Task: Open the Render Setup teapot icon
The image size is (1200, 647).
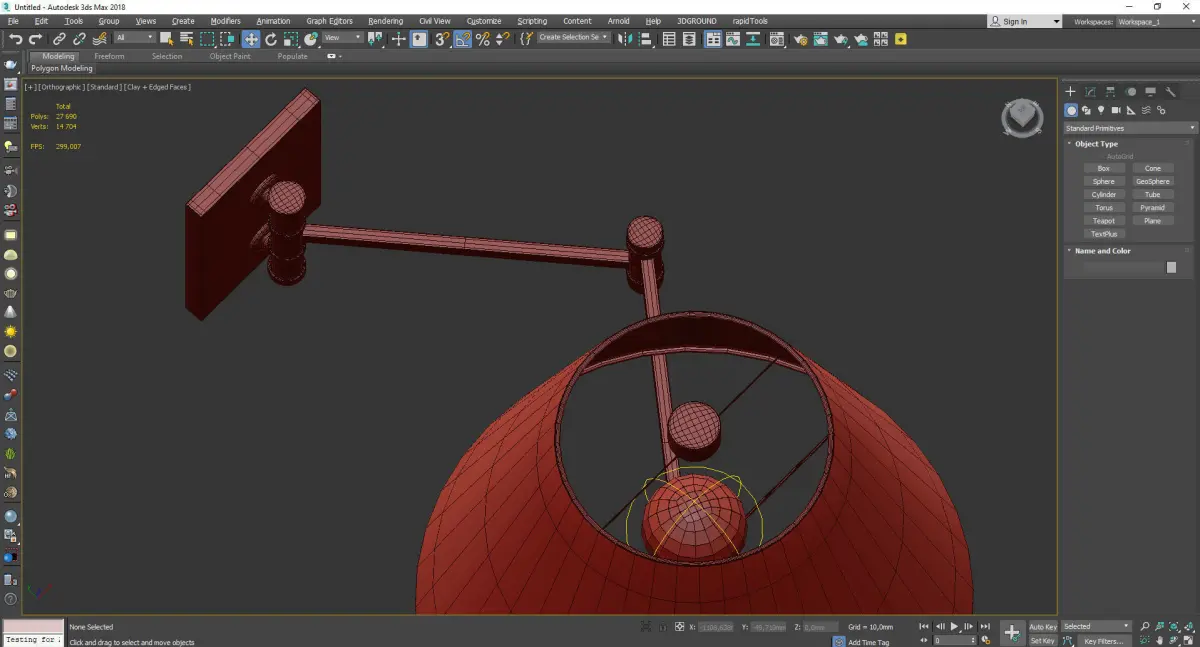Action: (800, 39)
